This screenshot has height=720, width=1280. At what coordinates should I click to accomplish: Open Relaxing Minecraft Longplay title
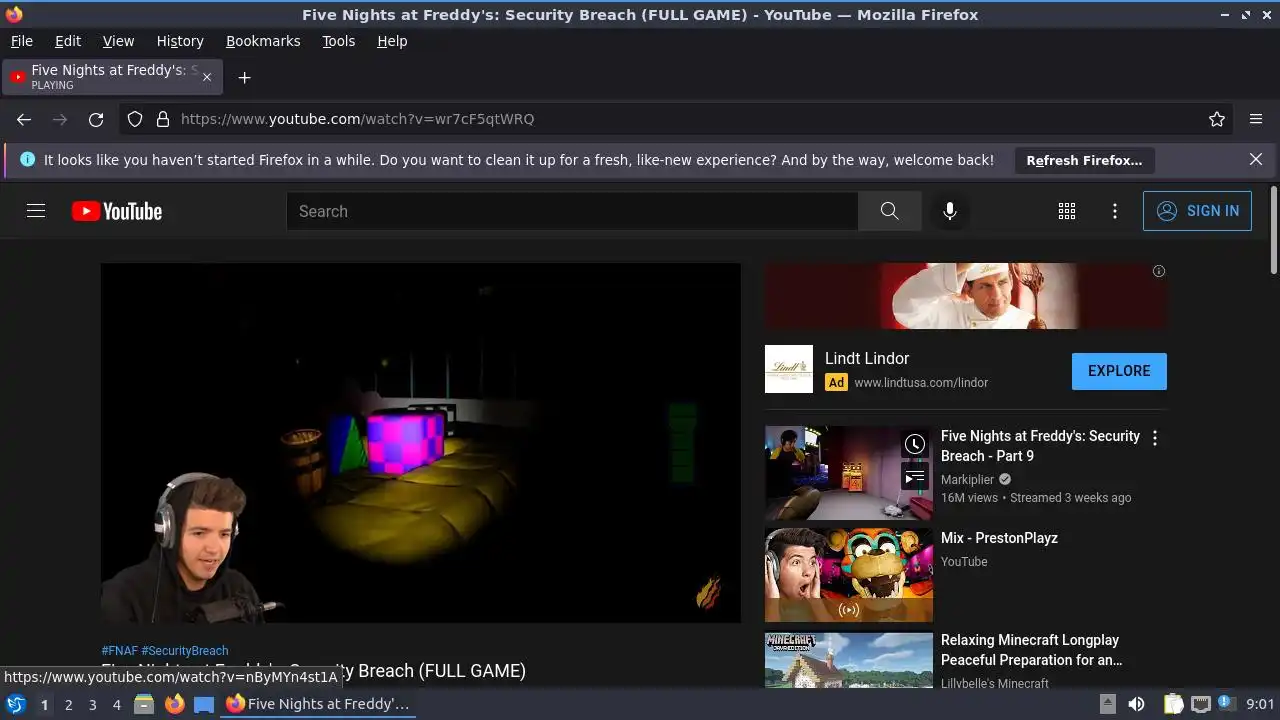click(x=1031, y=650)
